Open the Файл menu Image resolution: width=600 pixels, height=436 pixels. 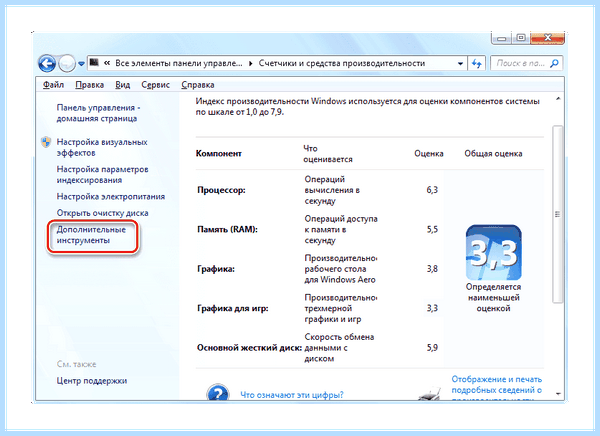pos(53,85)
